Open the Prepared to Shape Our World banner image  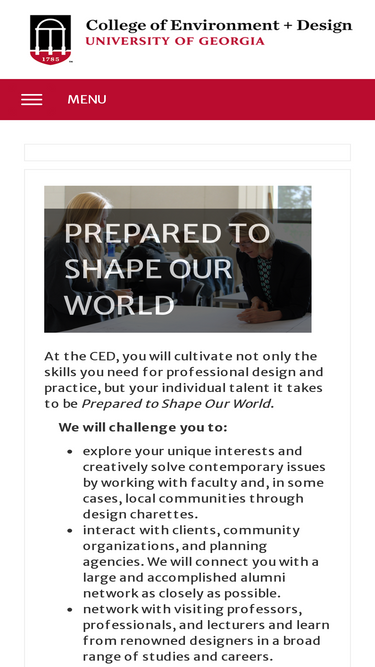click(x=178, y=259)
